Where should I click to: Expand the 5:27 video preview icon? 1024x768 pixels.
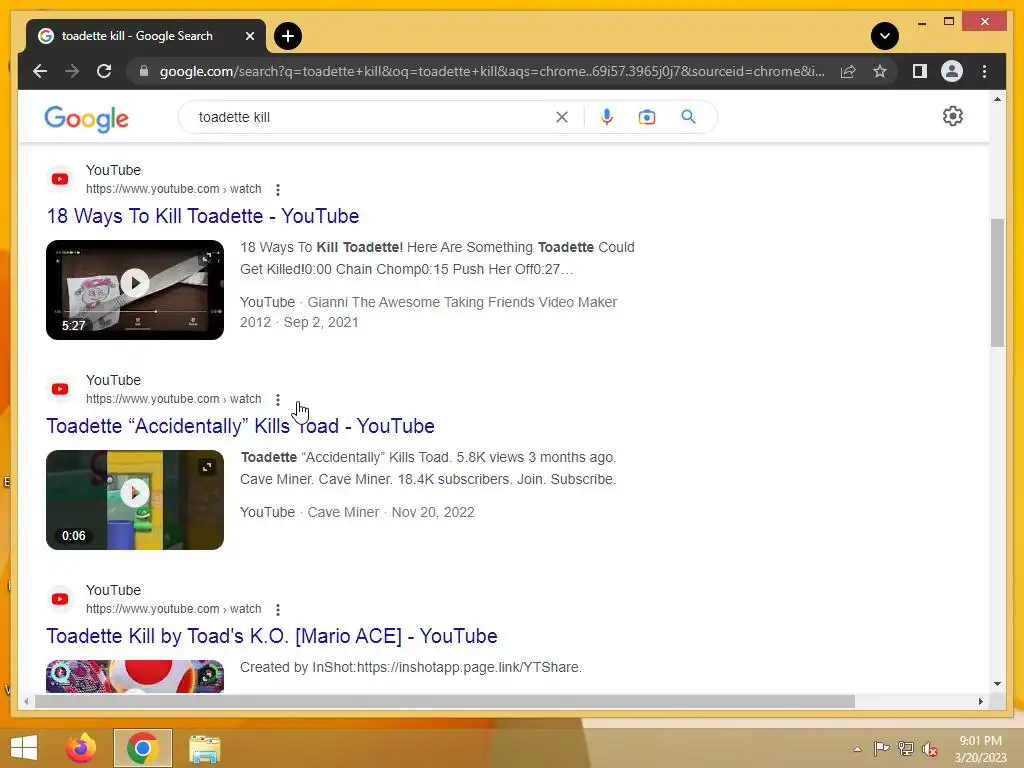point(206,257)
